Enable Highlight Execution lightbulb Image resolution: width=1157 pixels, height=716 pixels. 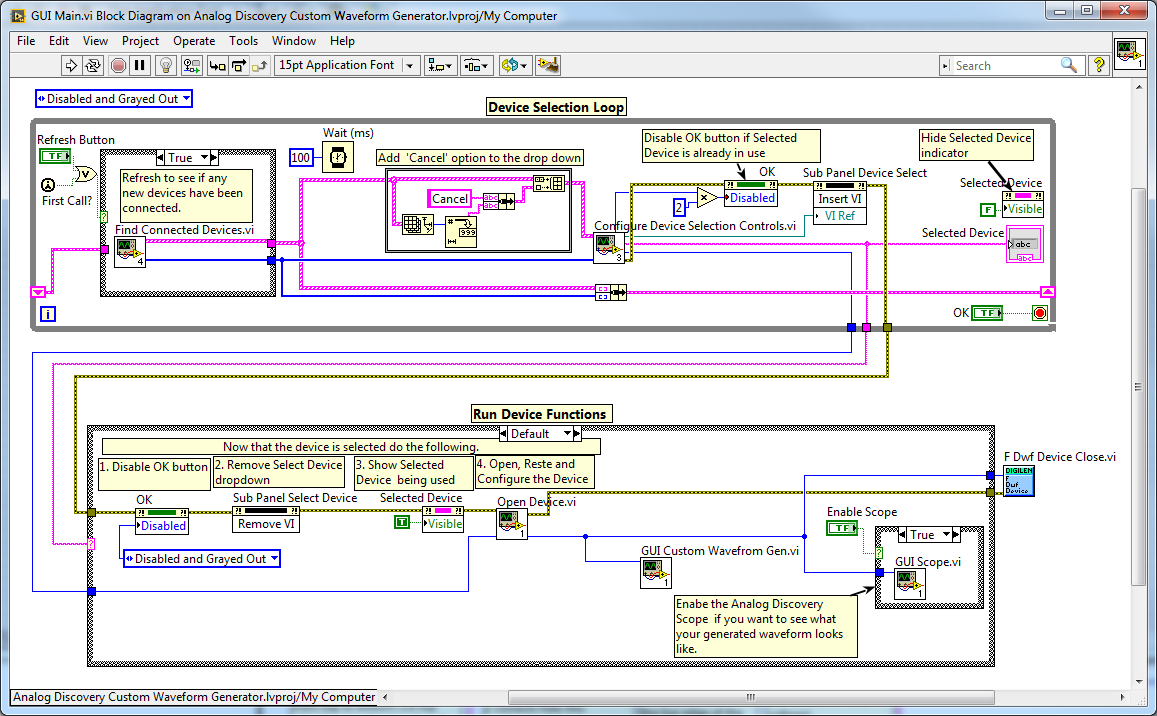165,64
